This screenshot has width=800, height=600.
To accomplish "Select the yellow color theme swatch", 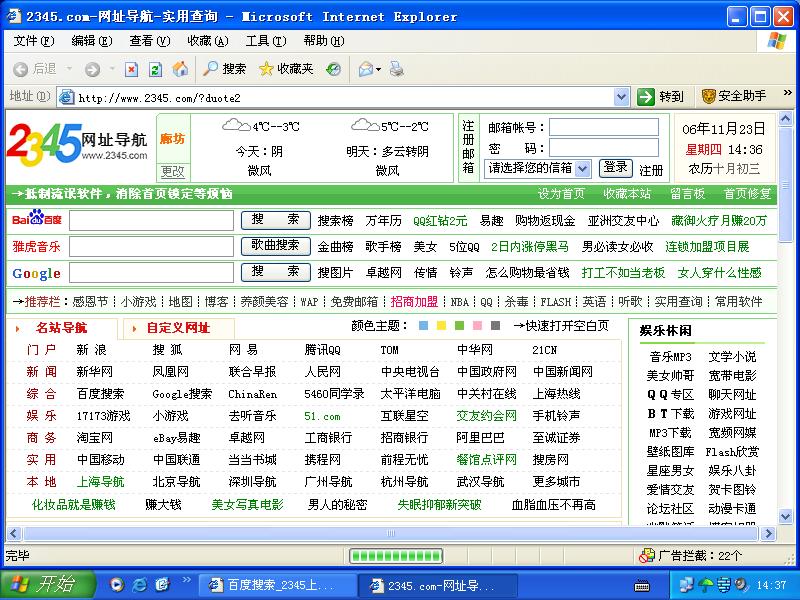I will 441,326.
